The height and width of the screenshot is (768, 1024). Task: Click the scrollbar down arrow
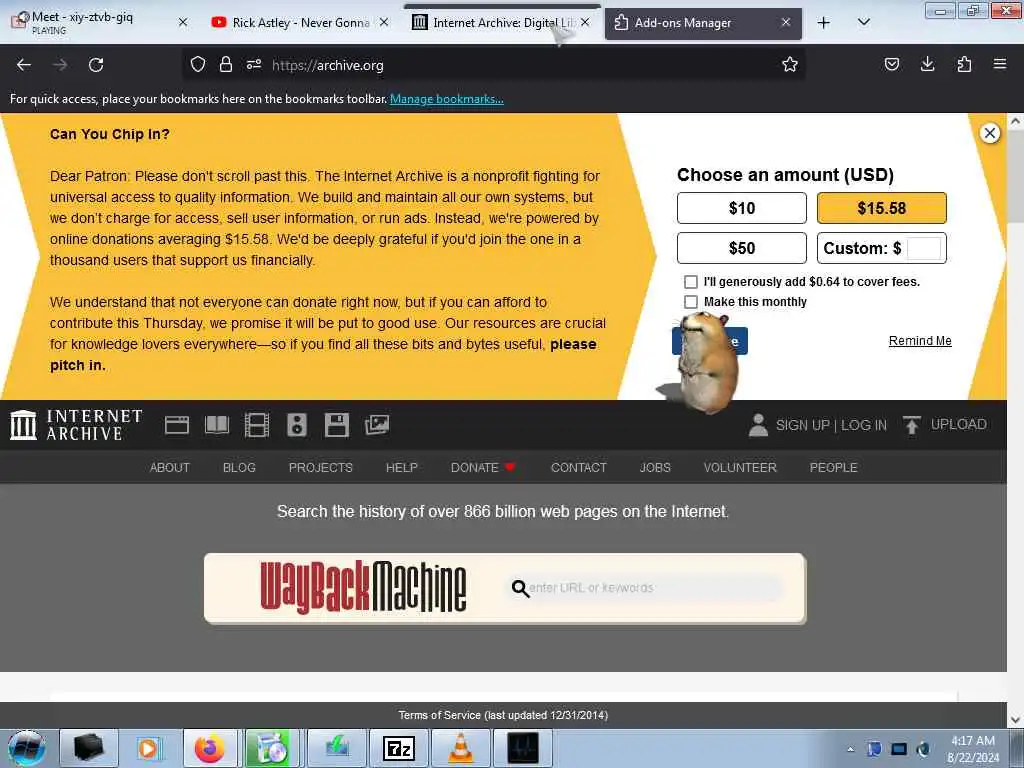click(x=1015, y=720)
